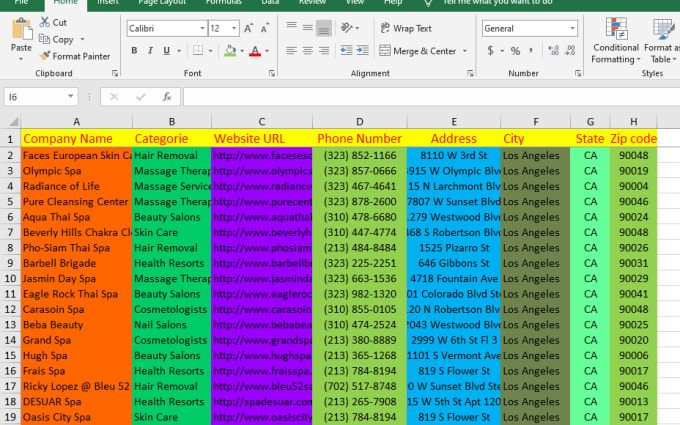Toggle bold formatting
This screenshot has height=425, width=680.
pos(134,50)
